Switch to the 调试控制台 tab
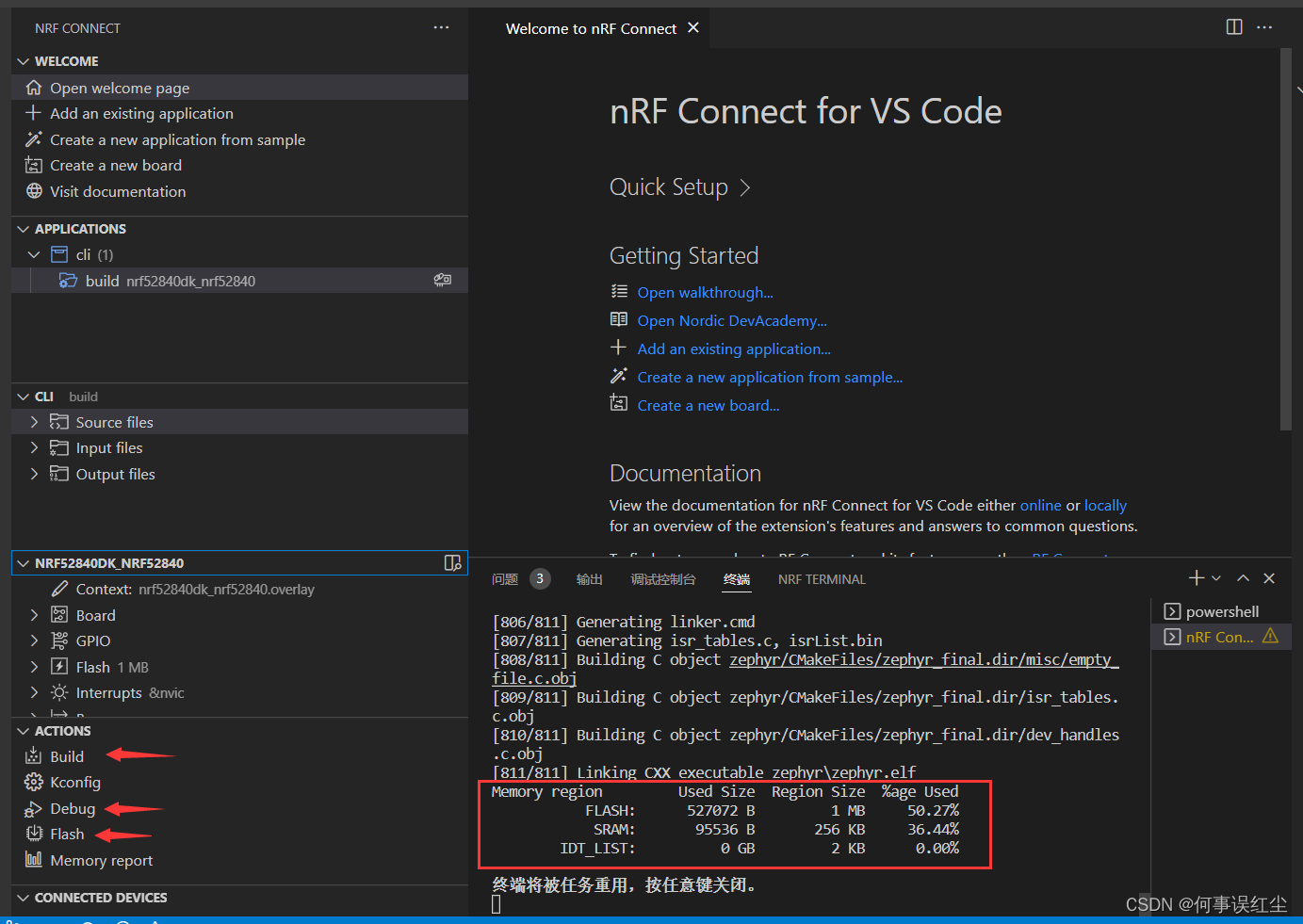The width and height of the screenshot is (1303, 924). (663, 579)
